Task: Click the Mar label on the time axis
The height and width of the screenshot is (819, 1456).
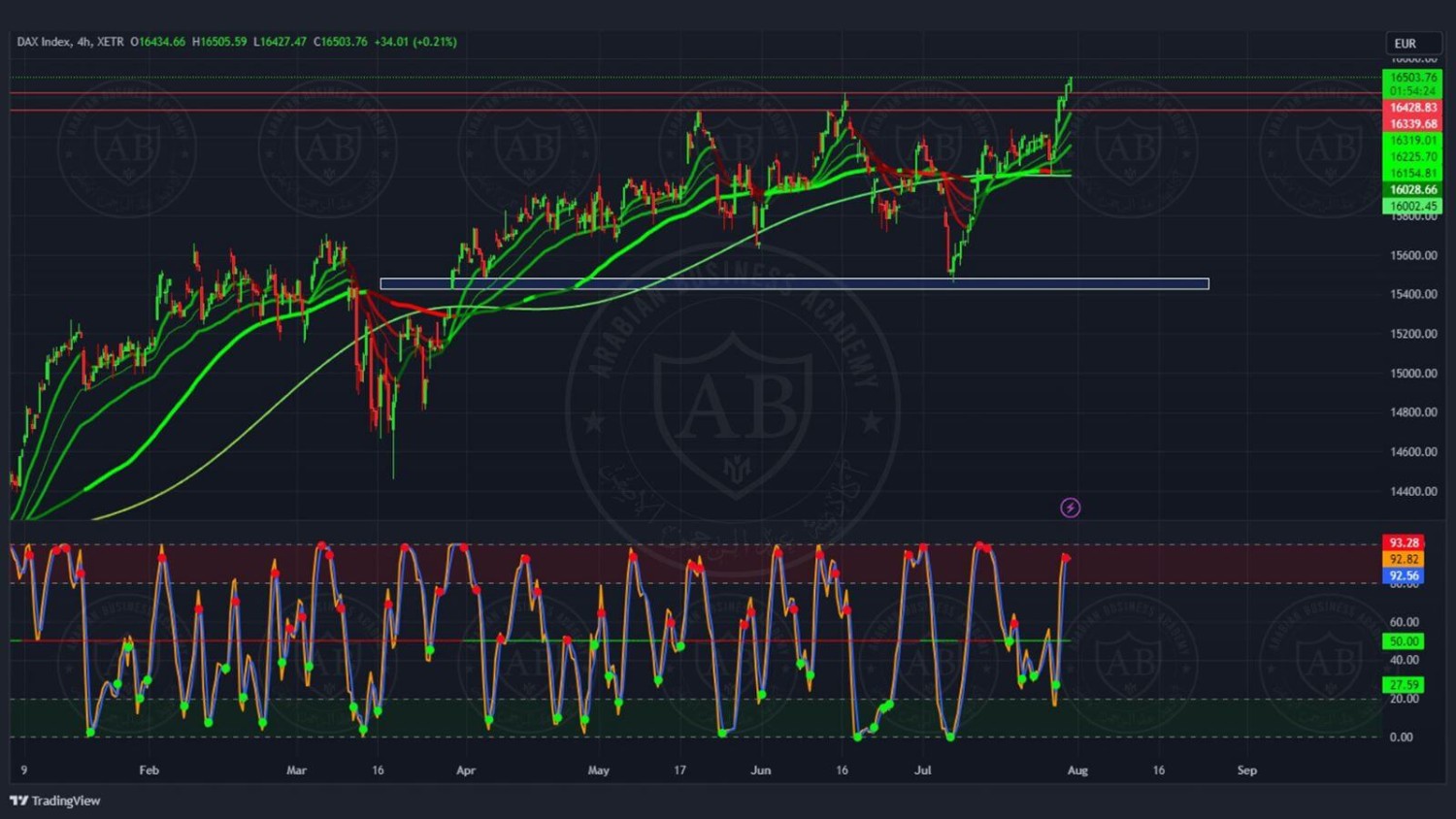Action: (296, 770)
